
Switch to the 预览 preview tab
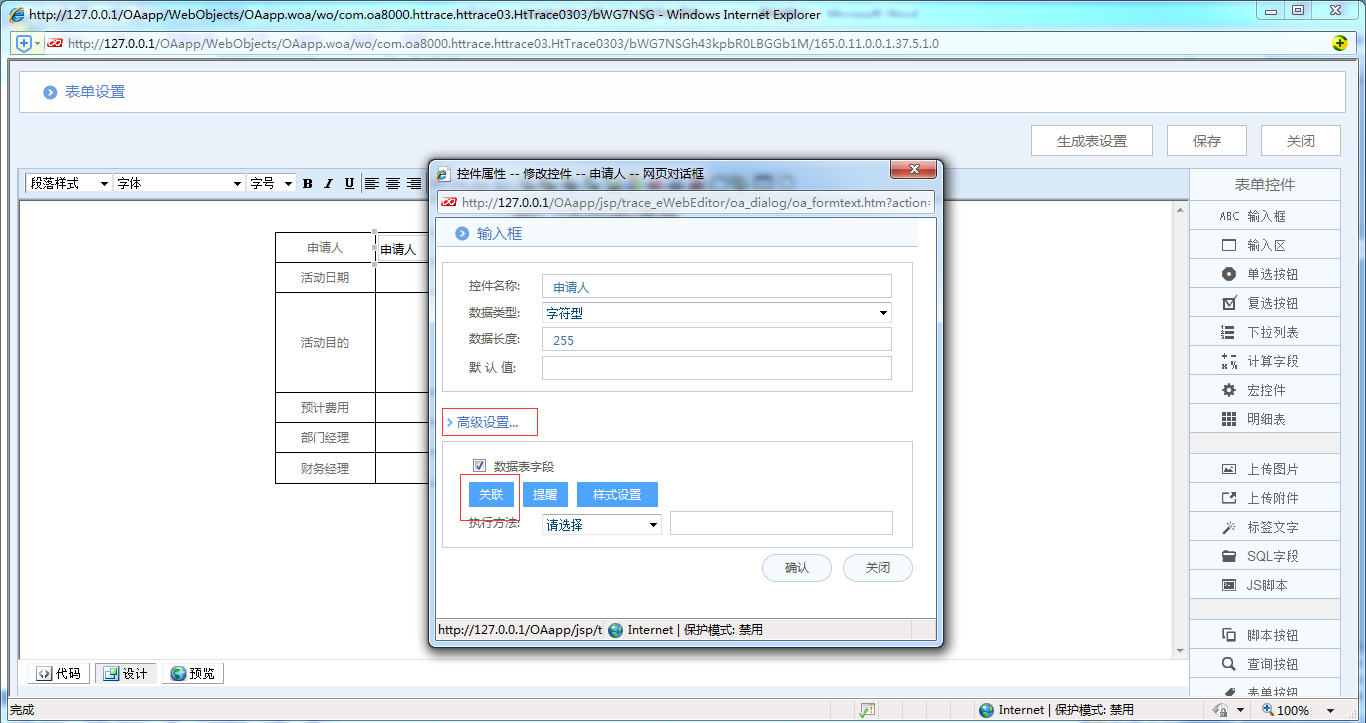coord(193,673)
